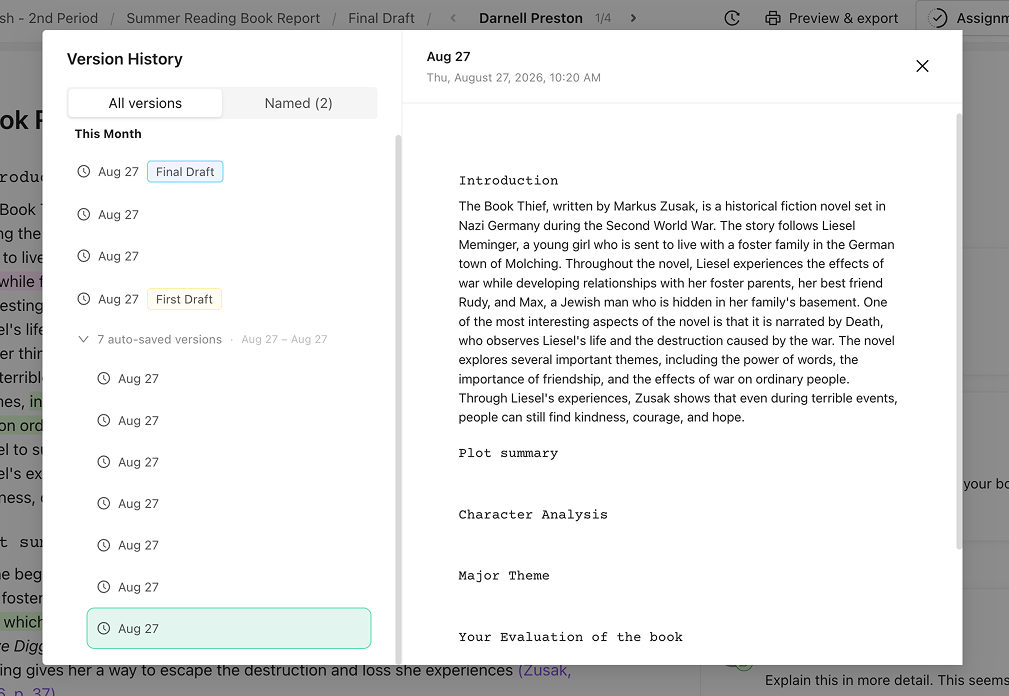The width and height of the screenshot is (1009, 696).
Task: Click the Aug 27 – Aug 27 date range text
Action: [284, 339]
